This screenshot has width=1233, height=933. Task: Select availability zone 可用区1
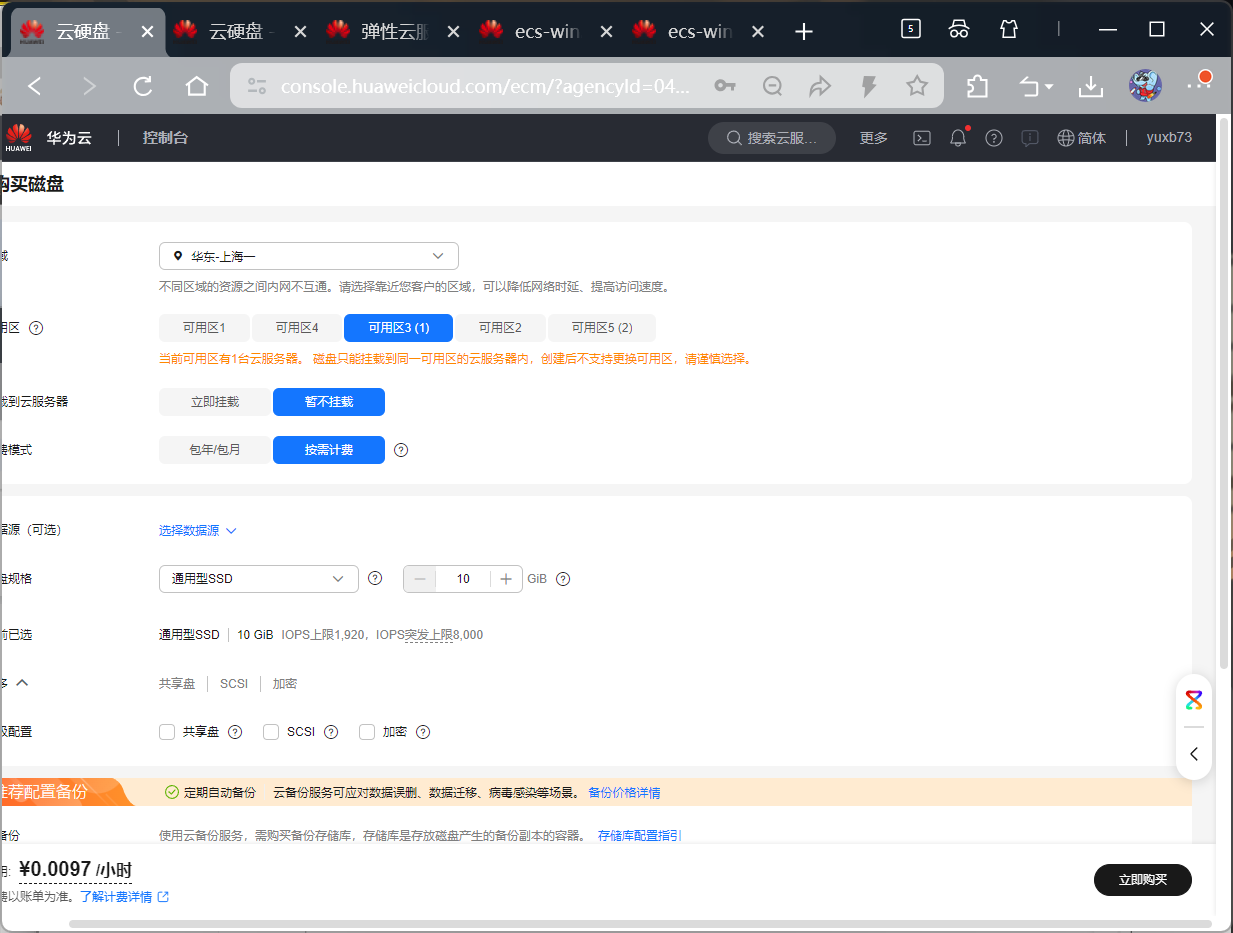pyautogui.click(x=204, y=328)
